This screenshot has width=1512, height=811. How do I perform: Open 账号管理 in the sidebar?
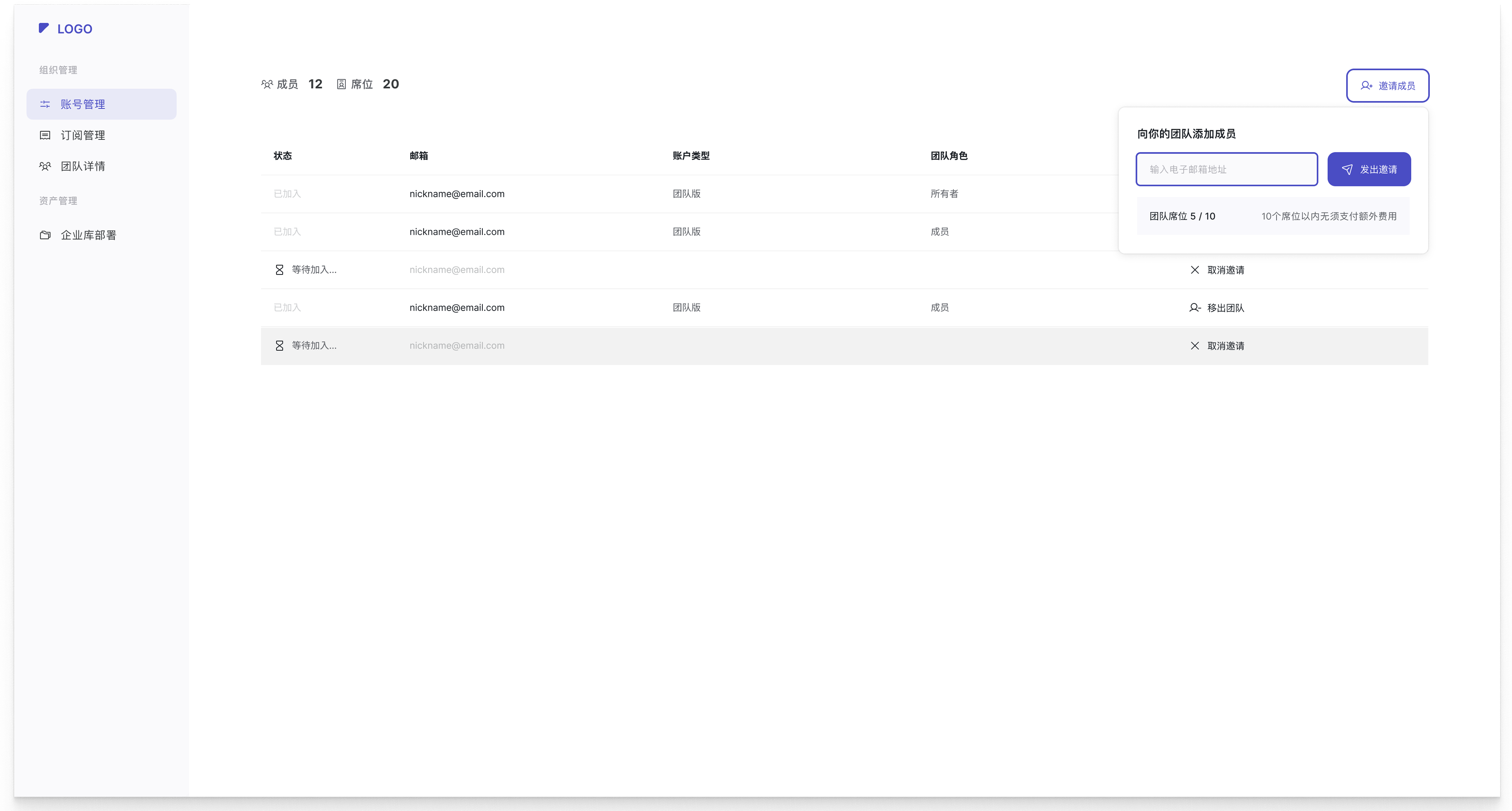101,104
